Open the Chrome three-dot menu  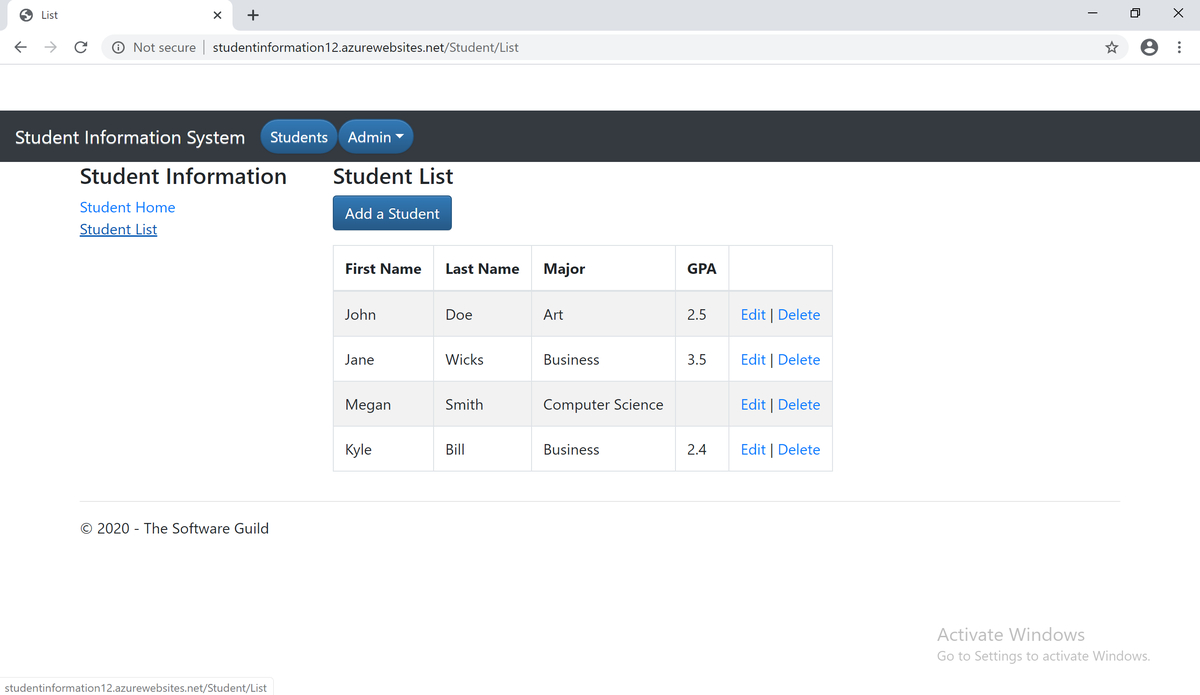[x=1180, y=47]
